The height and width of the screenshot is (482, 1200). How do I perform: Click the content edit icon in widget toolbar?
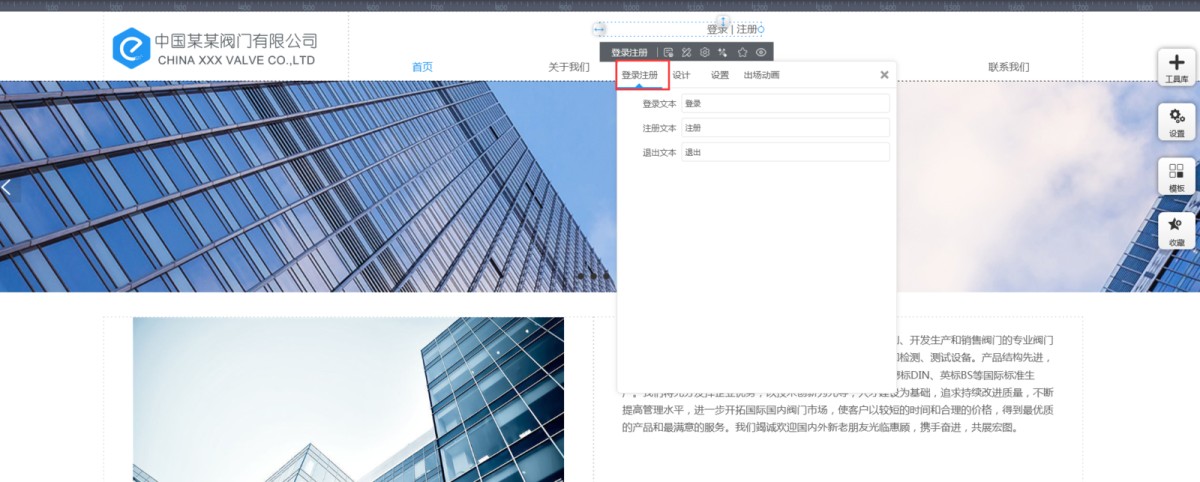pos(668,52)
